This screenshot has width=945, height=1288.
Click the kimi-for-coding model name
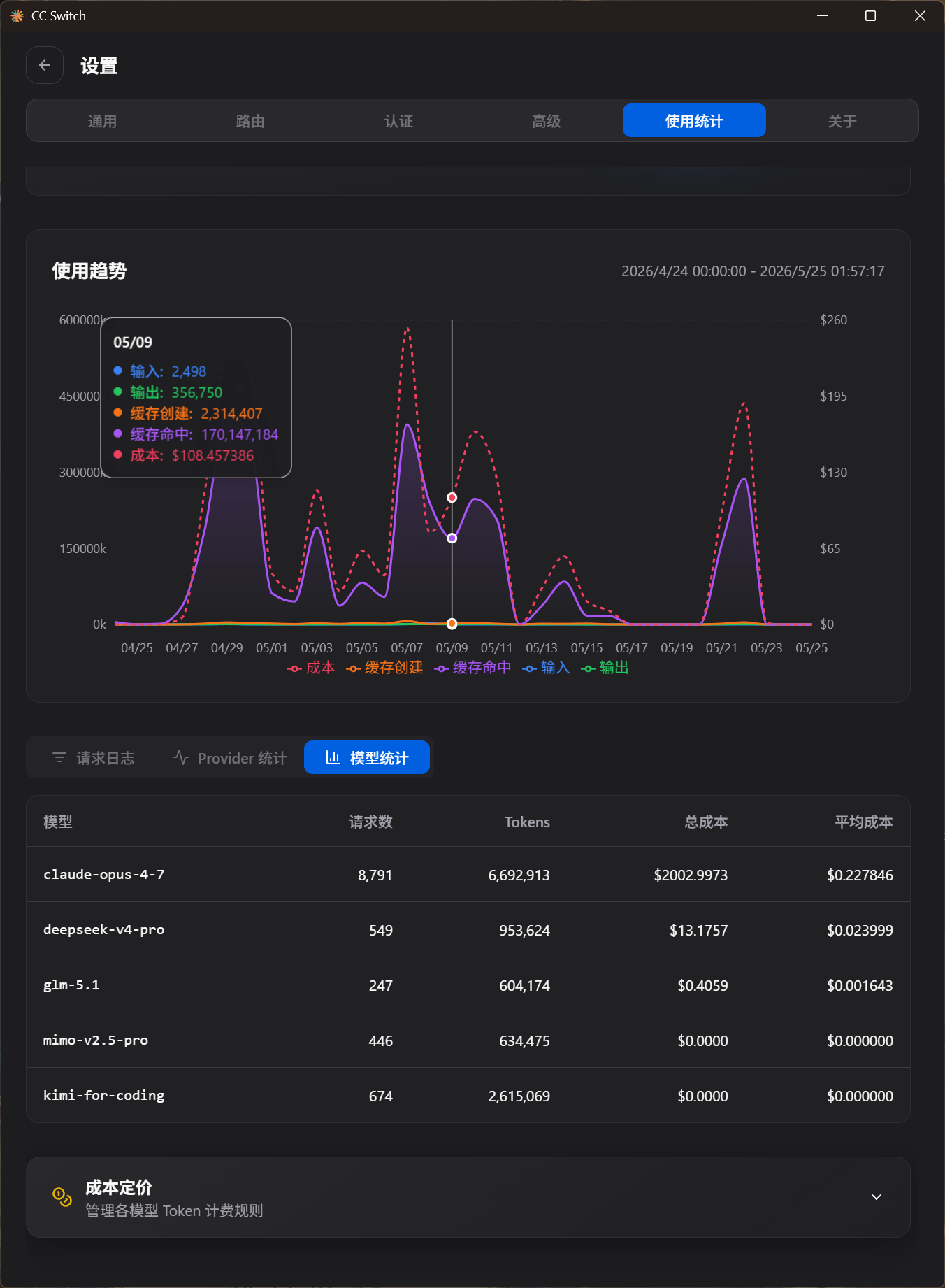pos(104,1095)
